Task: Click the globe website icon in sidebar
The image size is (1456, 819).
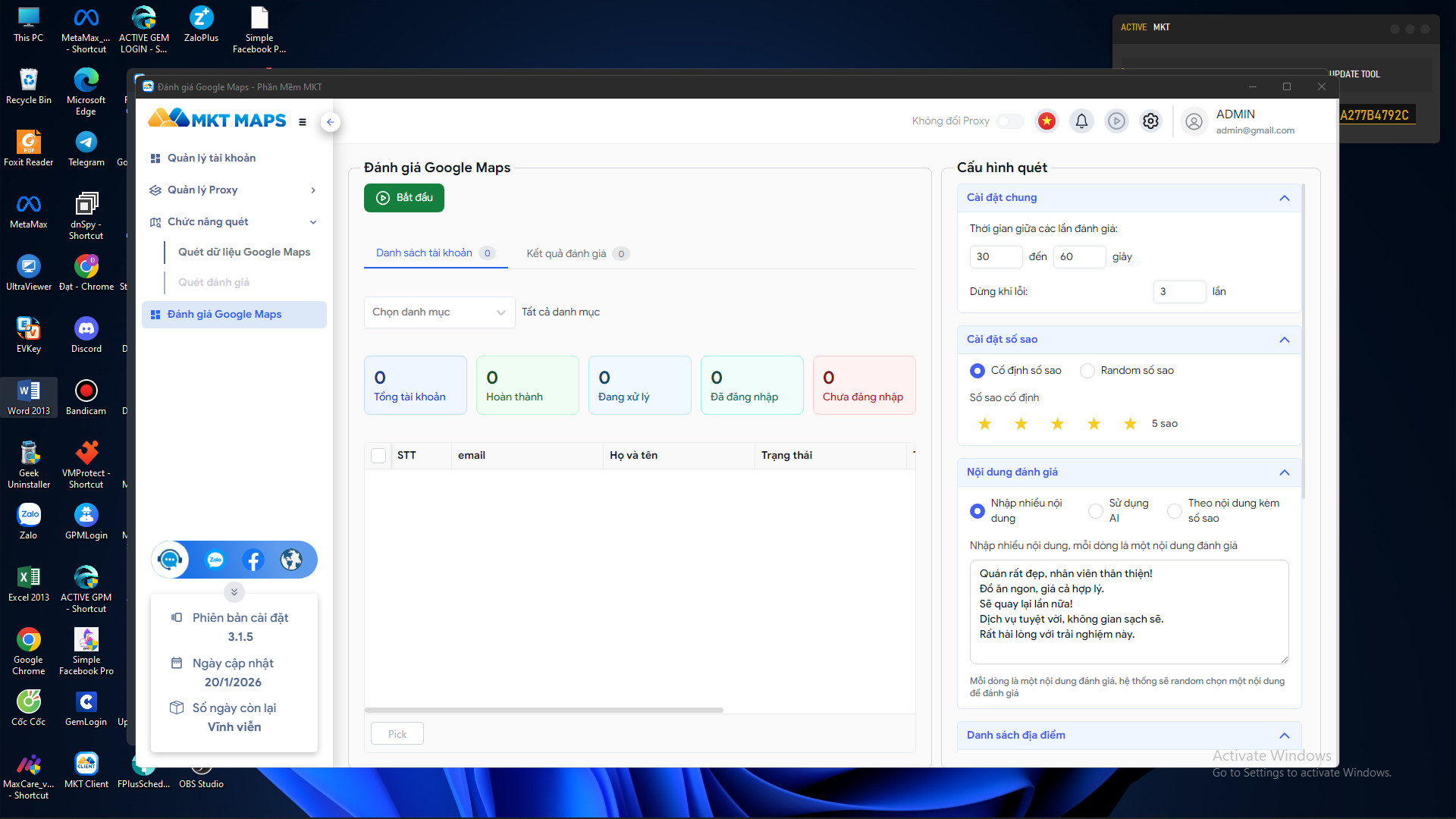Action: click(291, 560)
